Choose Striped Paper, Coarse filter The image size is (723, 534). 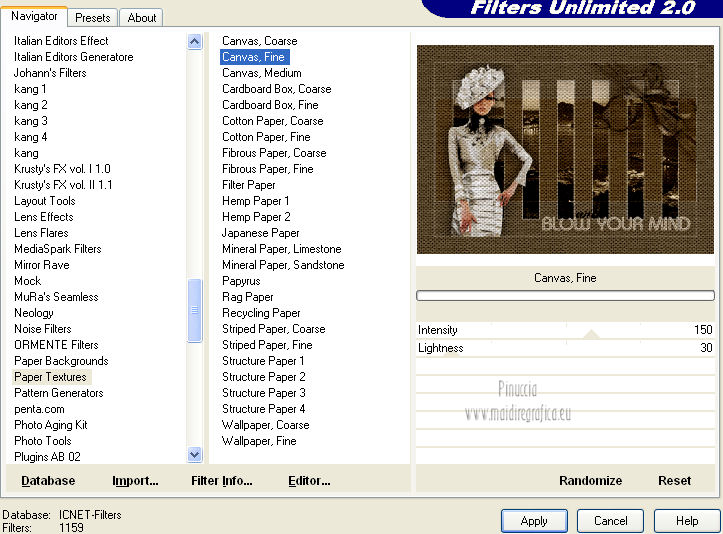(x=273, y=329)
